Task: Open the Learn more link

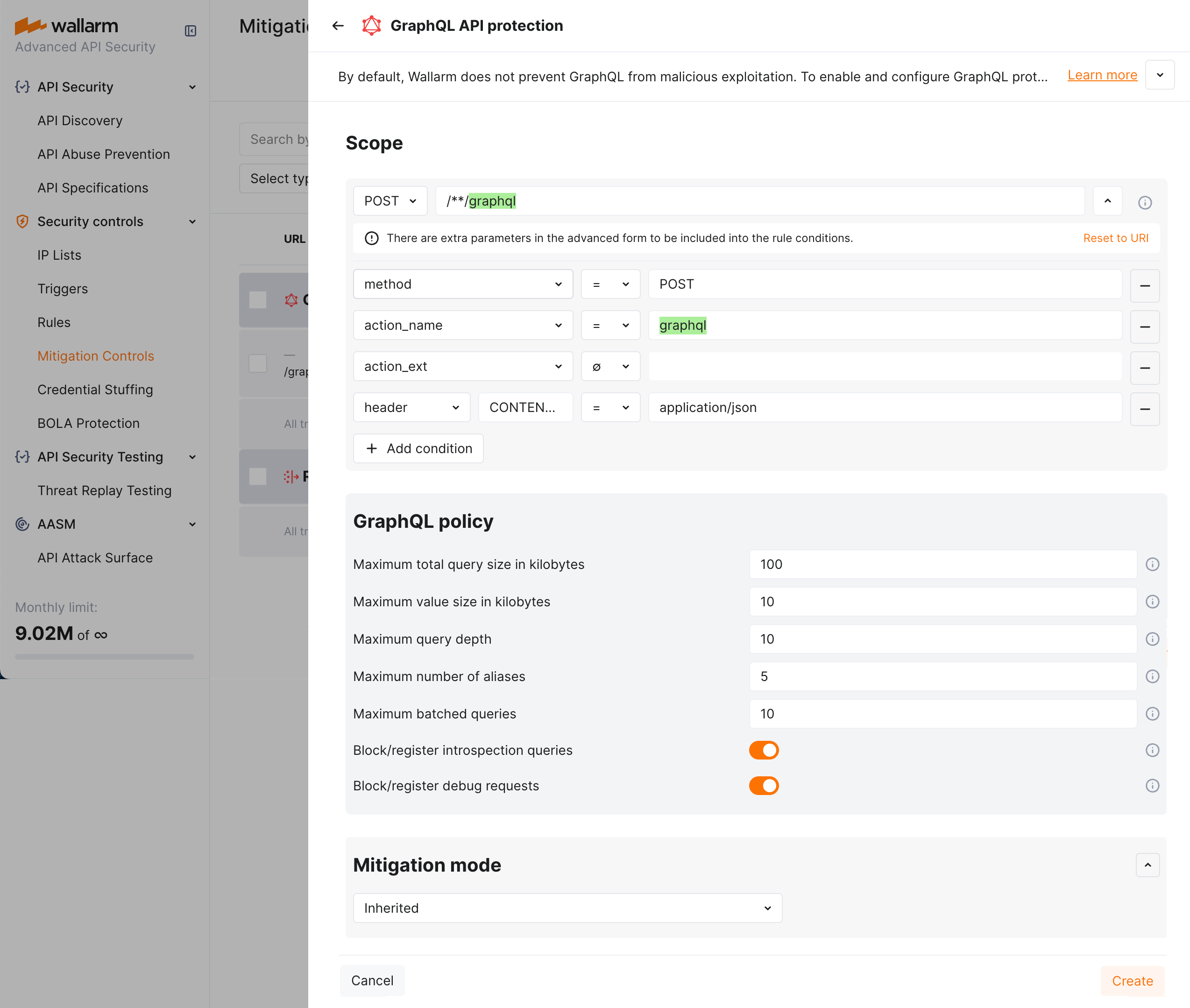Action: [1102, 75]
